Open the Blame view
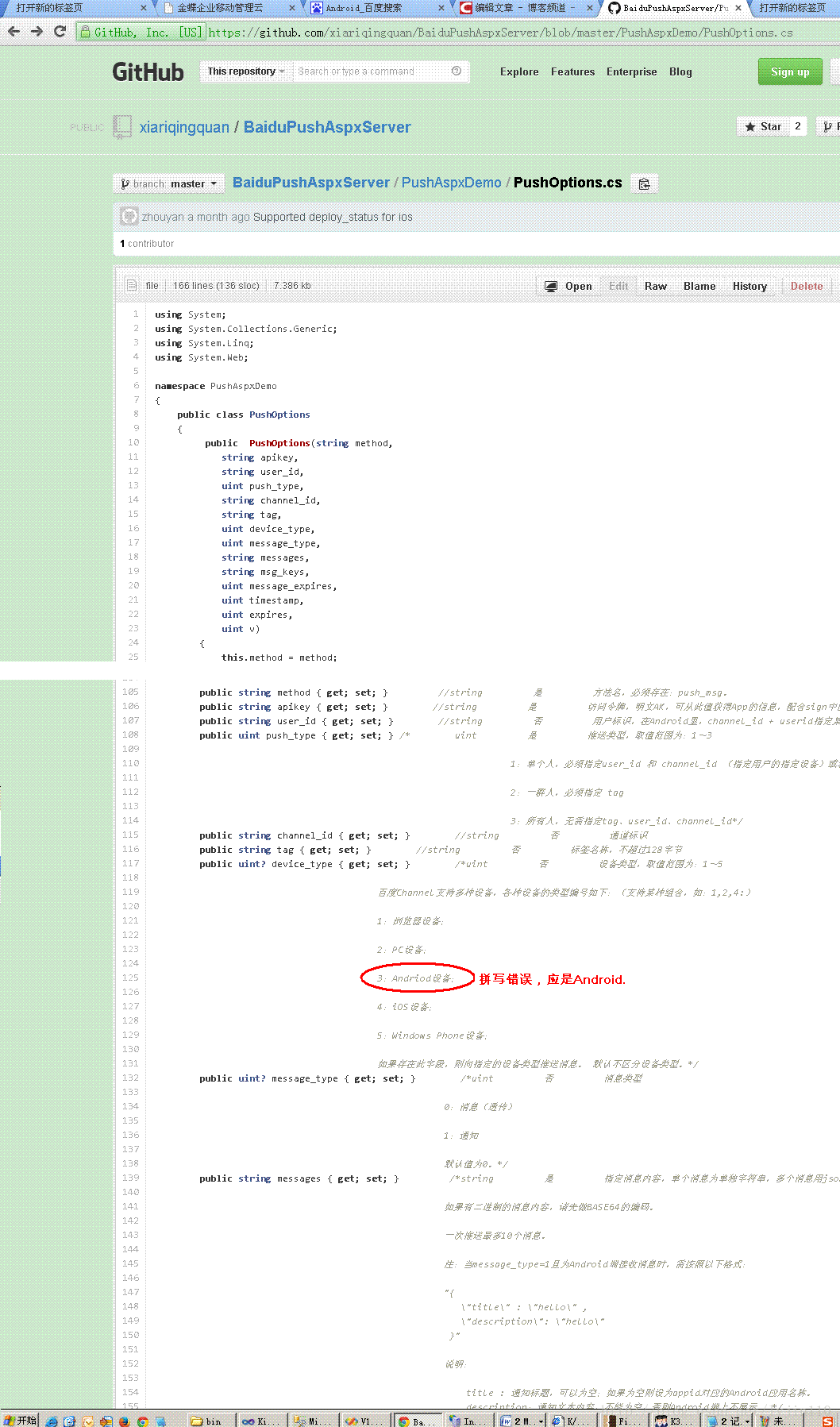The height and width of the screenshot is (1427, 840). click(699, 286)
